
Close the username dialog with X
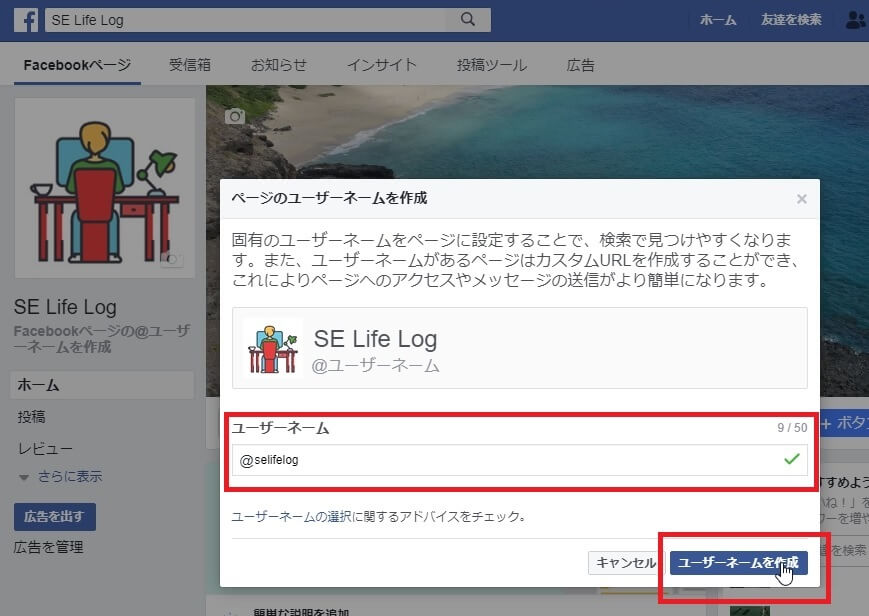[x=801, y=199]
